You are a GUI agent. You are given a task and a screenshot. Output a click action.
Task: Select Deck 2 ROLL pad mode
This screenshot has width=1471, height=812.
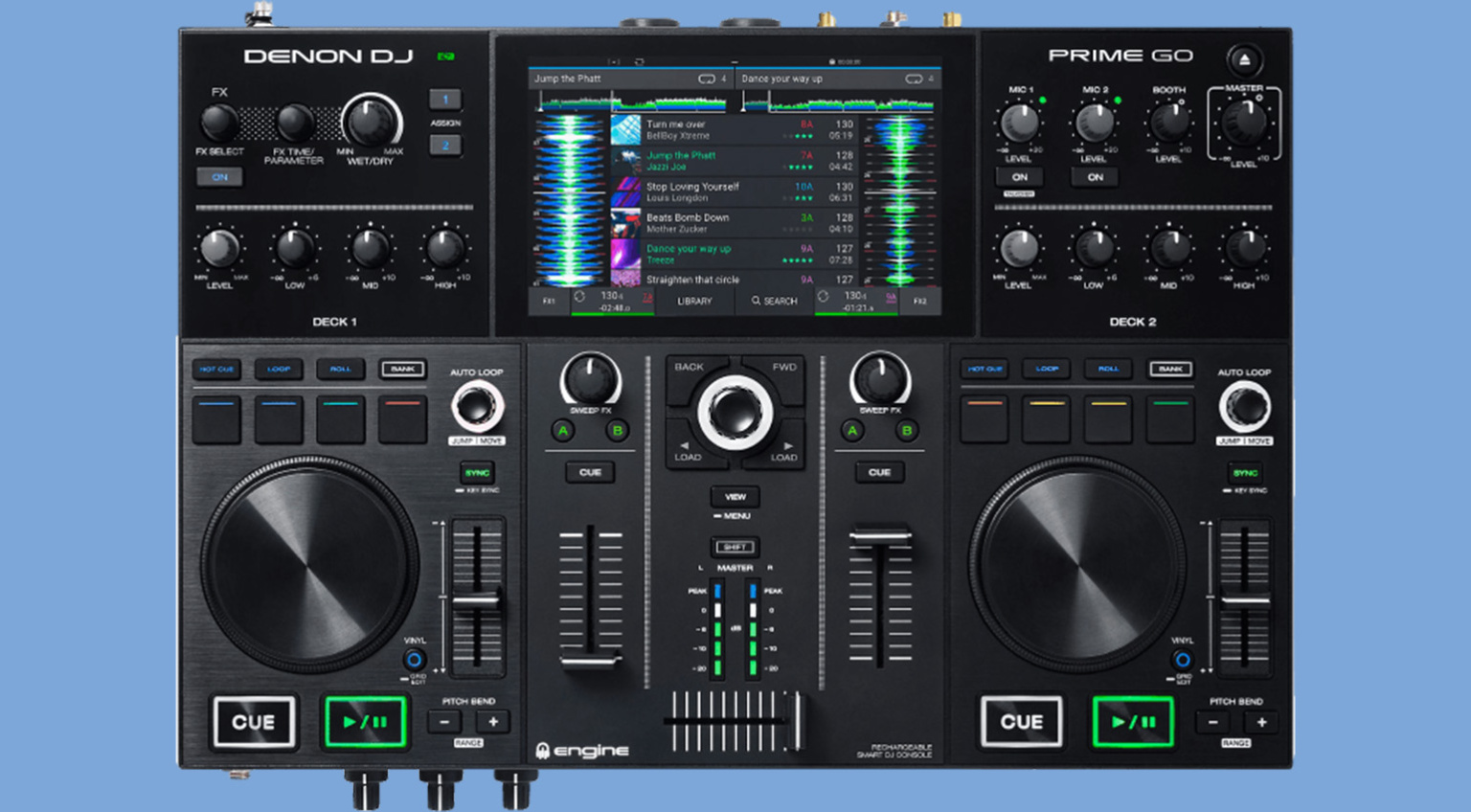click(x=1108, y=369)
